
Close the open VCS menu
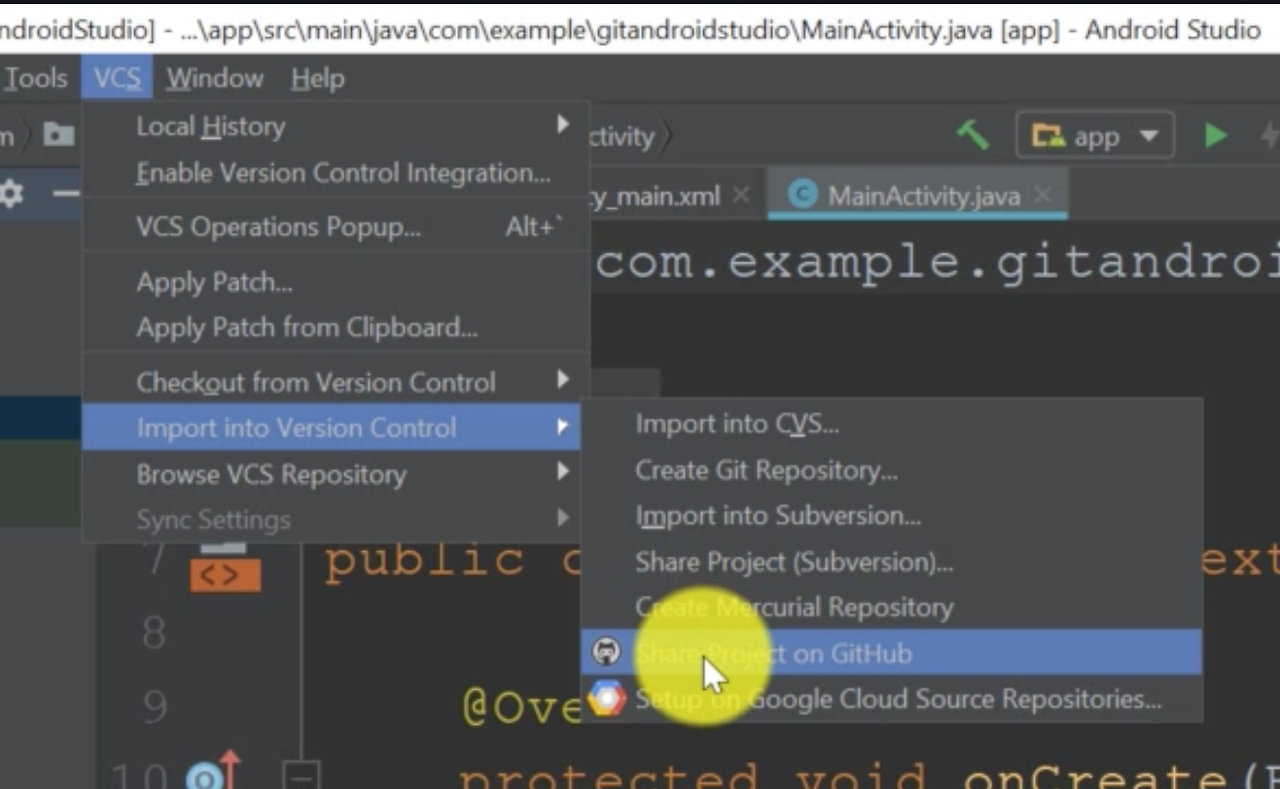[117, 78]
